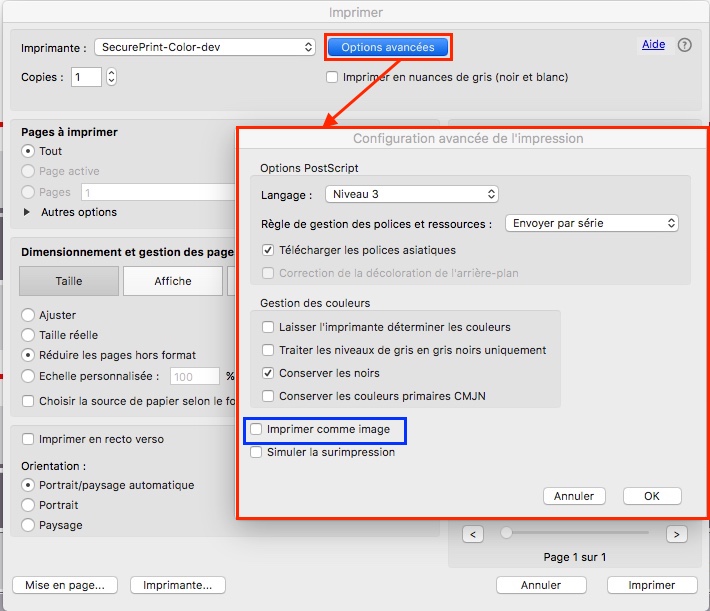Click the Options avancées button
Screen dimensions: 710x611
click(x=388, y=47)
